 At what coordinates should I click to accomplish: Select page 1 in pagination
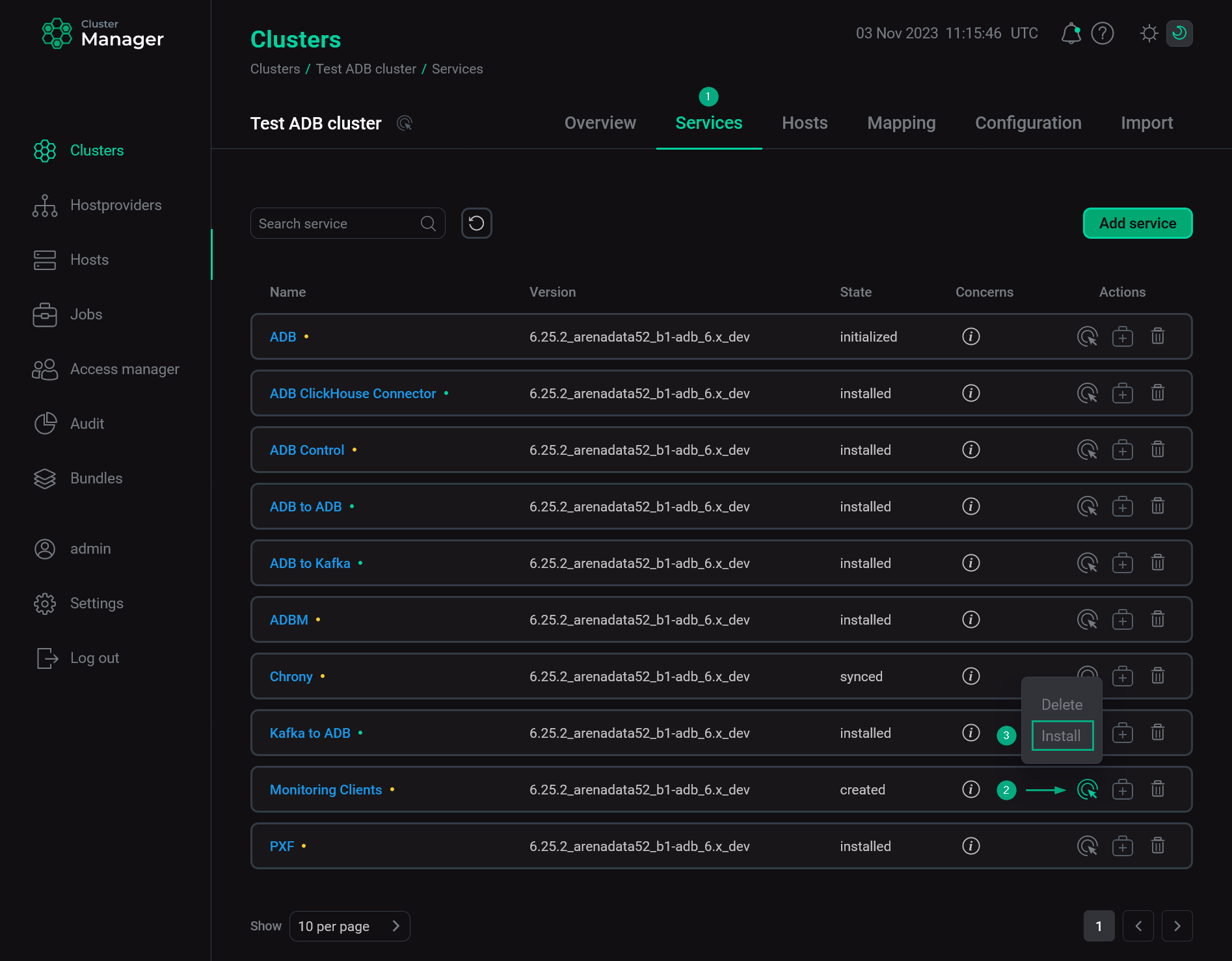(1099, 926)
